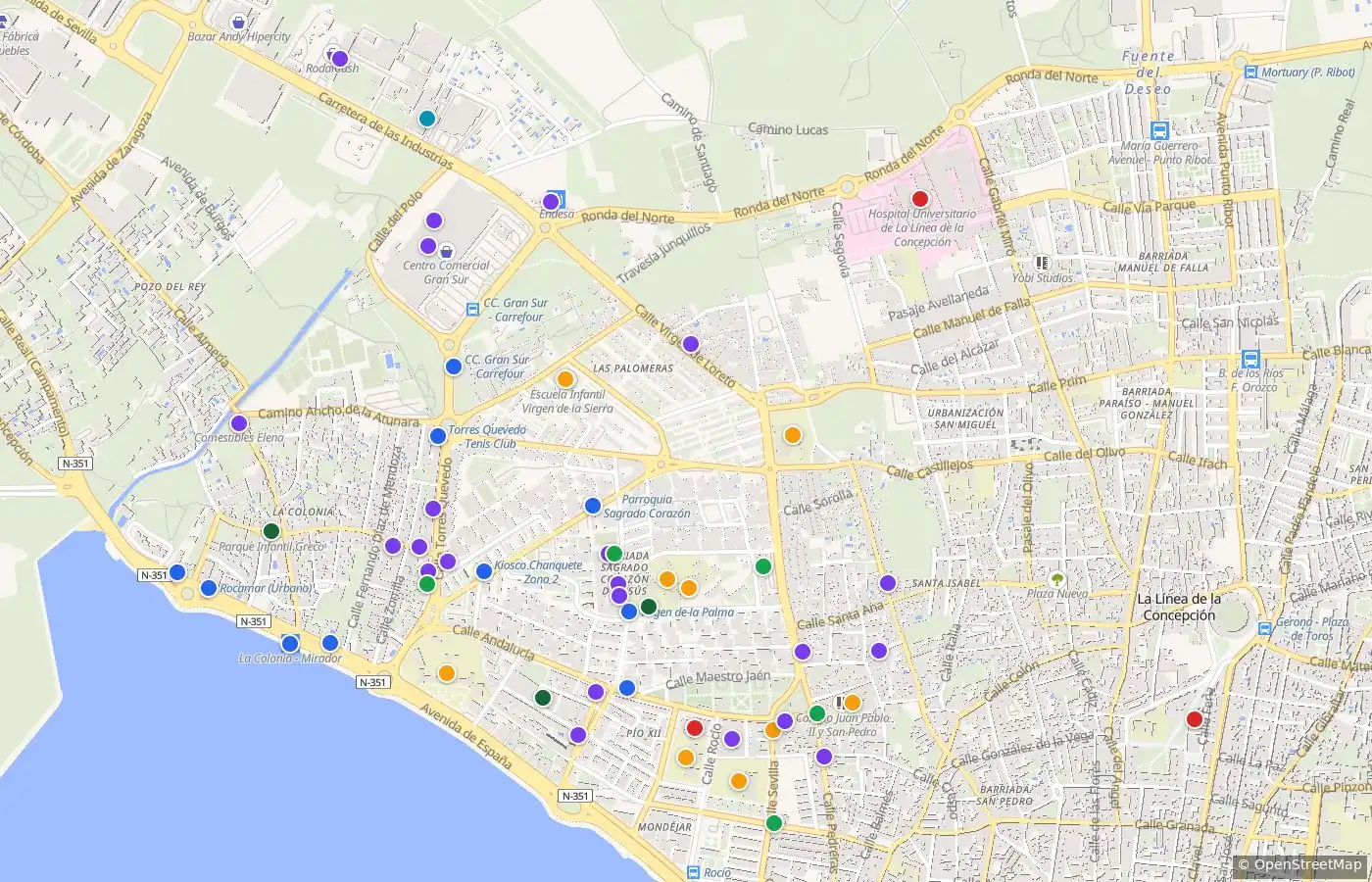Click the blue marker at Rocamar (Urbano)
Image resolution: width=1372 pixels, height=882 pixels.
pos(209,588)
